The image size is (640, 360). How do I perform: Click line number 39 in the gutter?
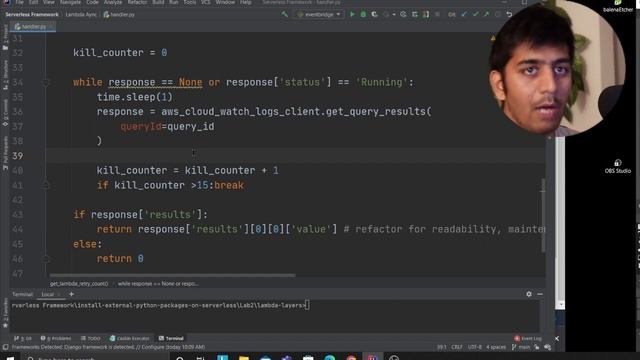[x=18, y=156]
